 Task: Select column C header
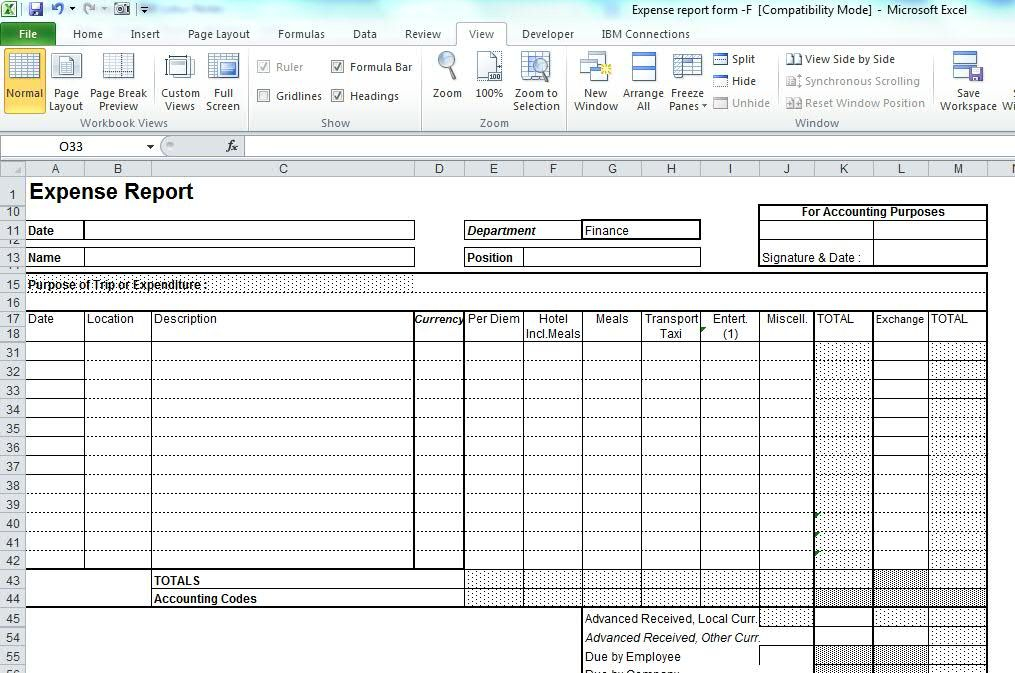click(283, 169)
